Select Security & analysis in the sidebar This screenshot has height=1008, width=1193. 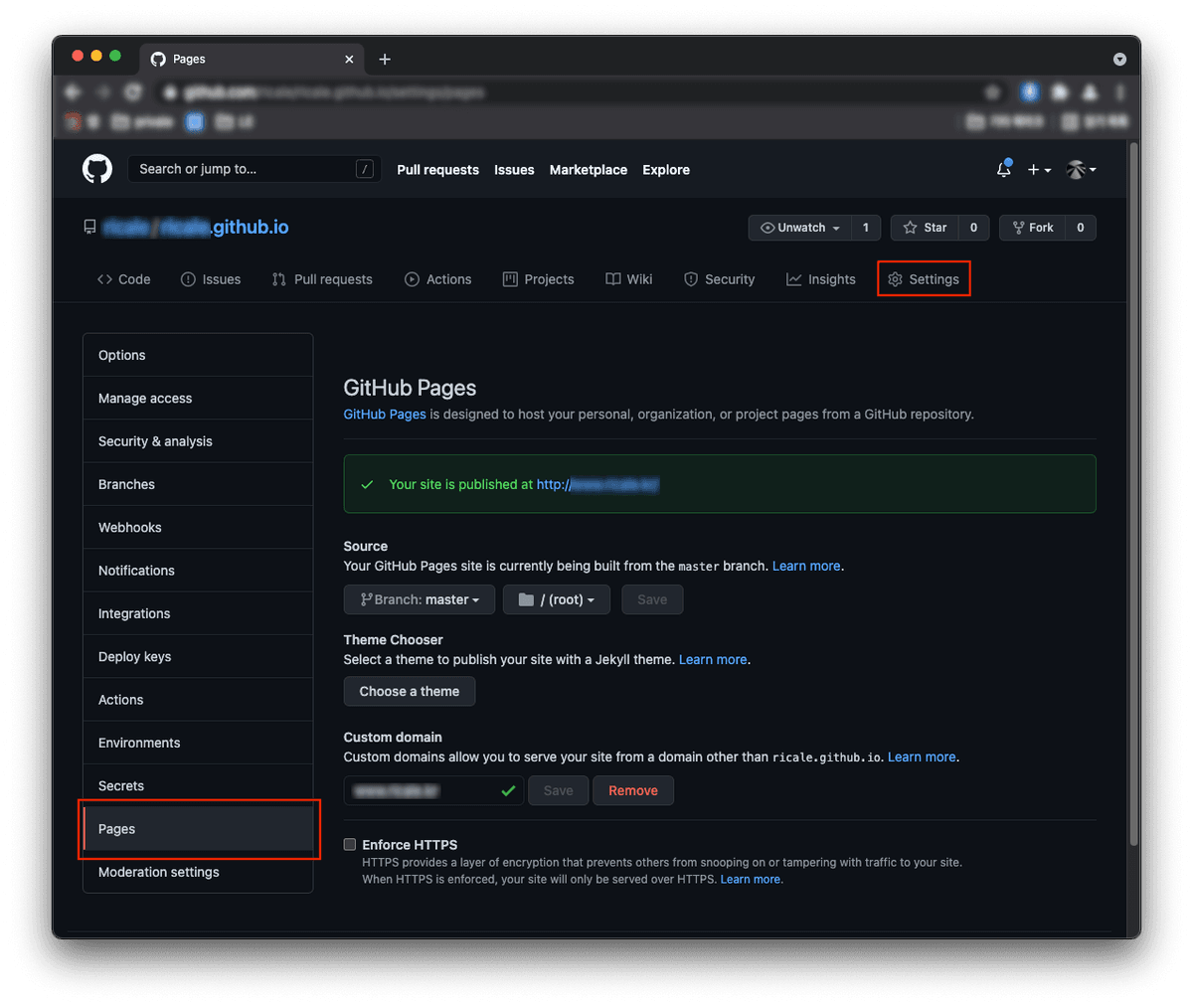(198, 440)
